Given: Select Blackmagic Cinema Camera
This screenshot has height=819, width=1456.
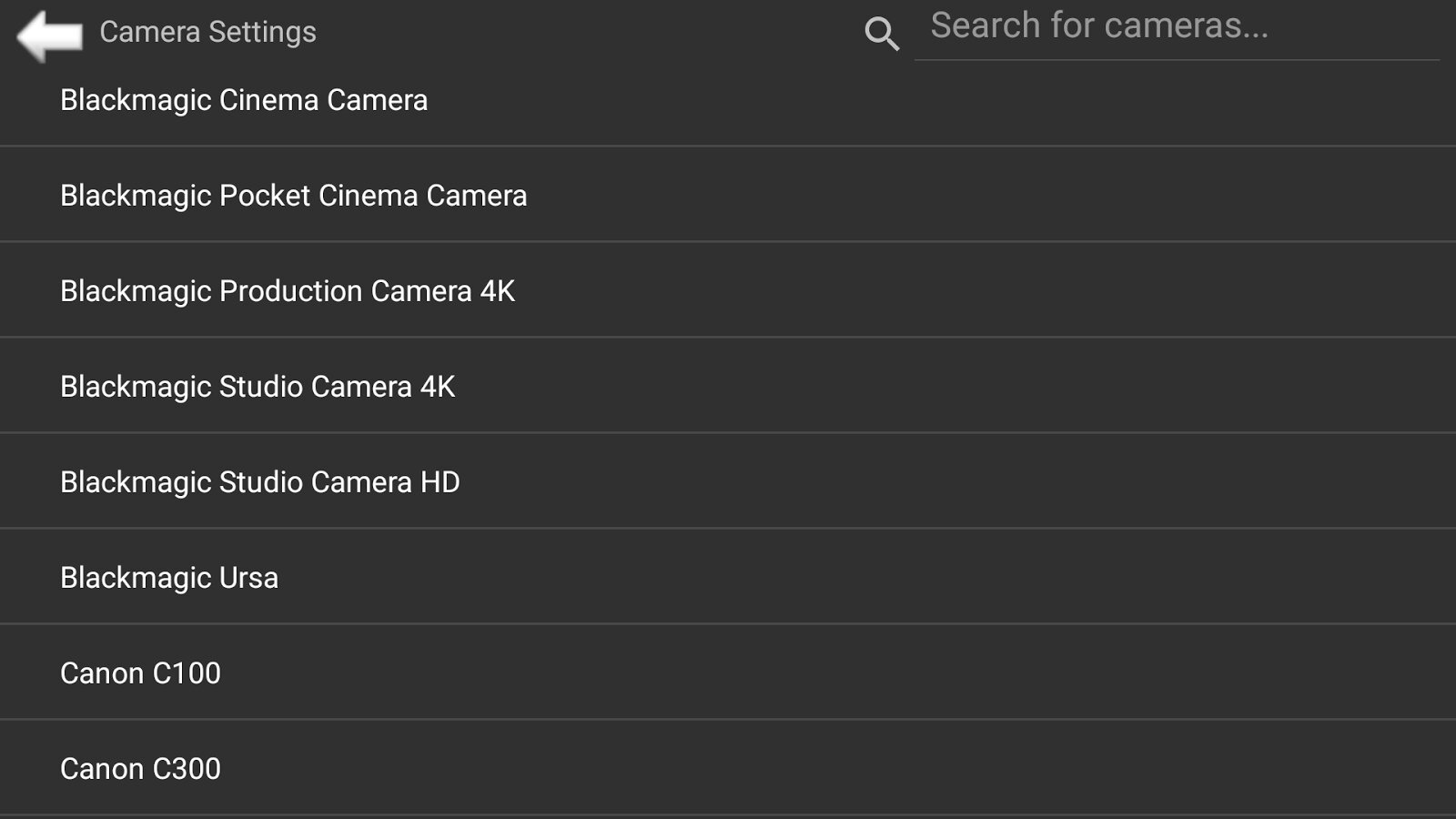Looking at the screenshot, I should pos(244,100).
